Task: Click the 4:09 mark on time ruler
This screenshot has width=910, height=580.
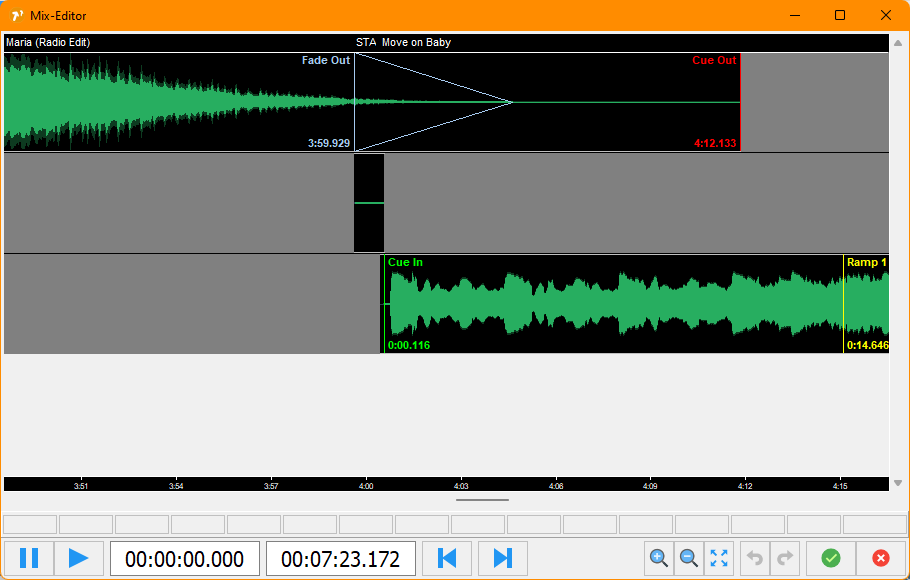Action: 650,486
